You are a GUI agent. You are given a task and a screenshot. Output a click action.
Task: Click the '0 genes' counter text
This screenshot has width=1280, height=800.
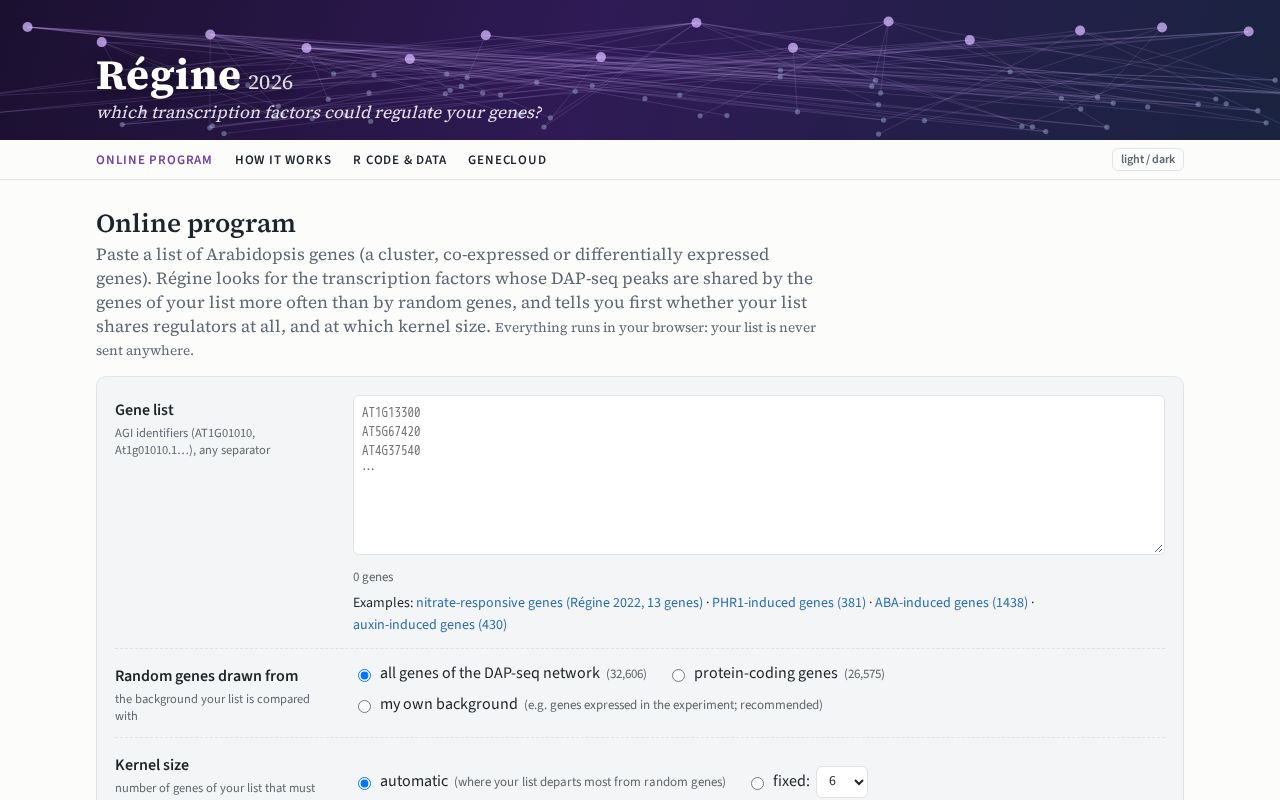pyautogui.click(x=373, y=577)
